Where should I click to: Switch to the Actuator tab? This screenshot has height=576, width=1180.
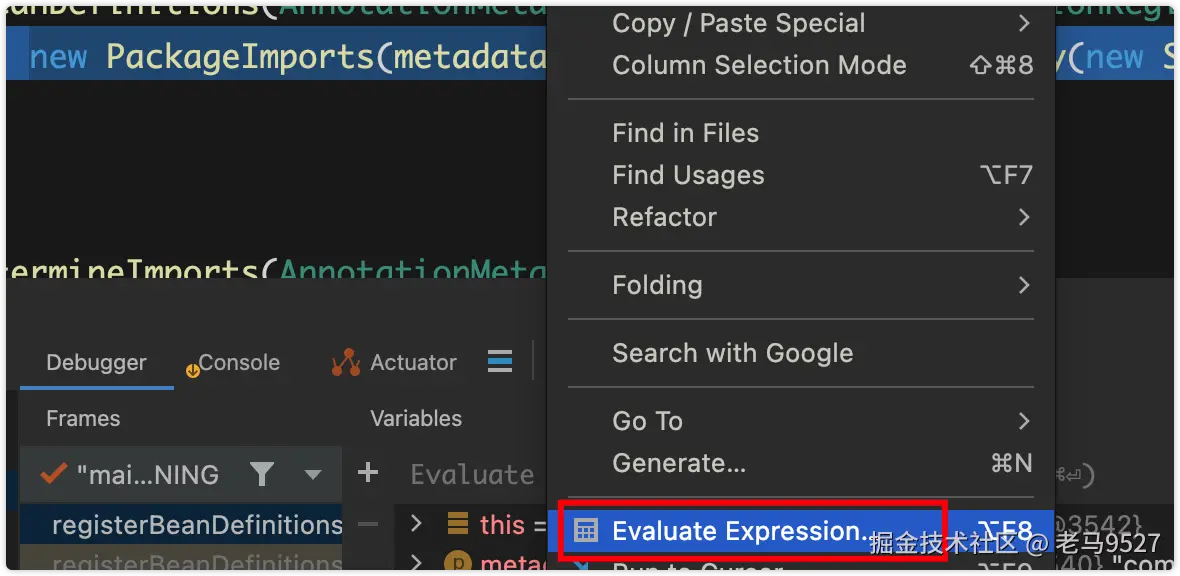point(413,363)
